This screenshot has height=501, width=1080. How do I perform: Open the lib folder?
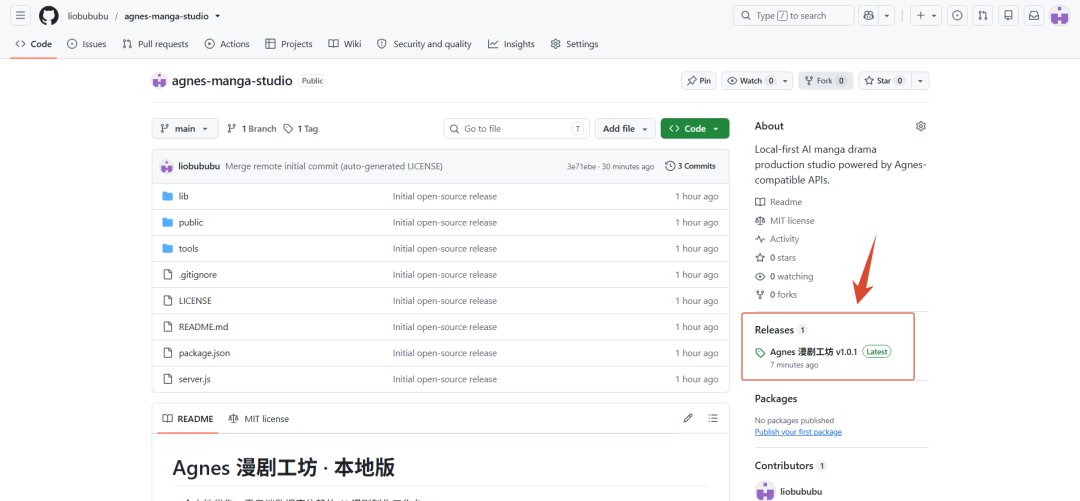183,196
